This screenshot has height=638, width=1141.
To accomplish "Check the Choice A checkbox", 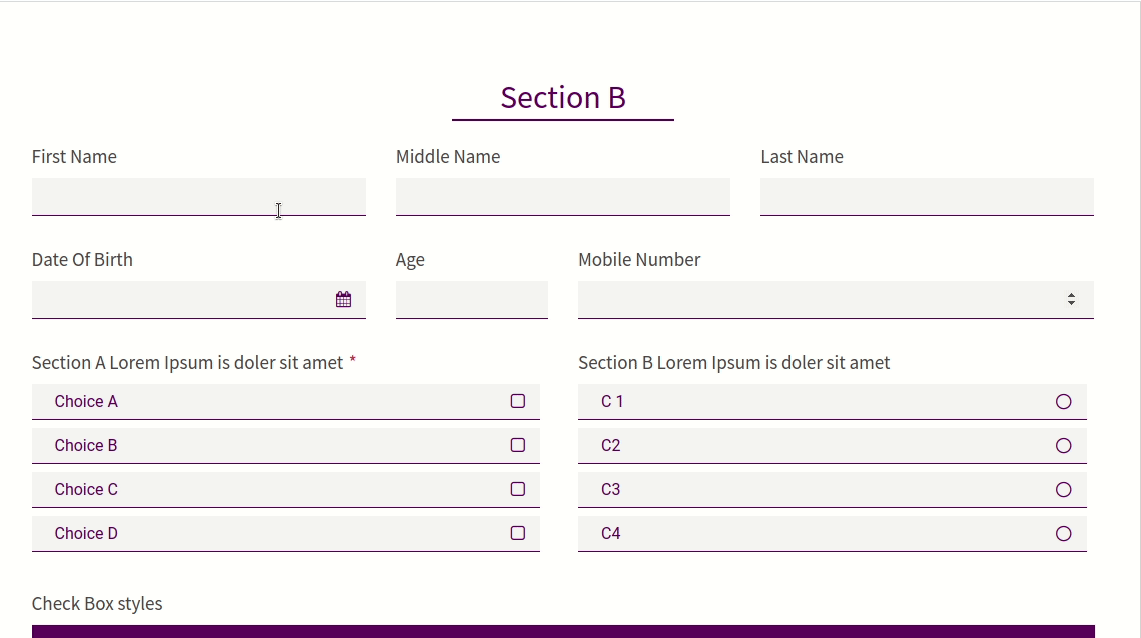I will pyautogui.click(x=517, y=401).
